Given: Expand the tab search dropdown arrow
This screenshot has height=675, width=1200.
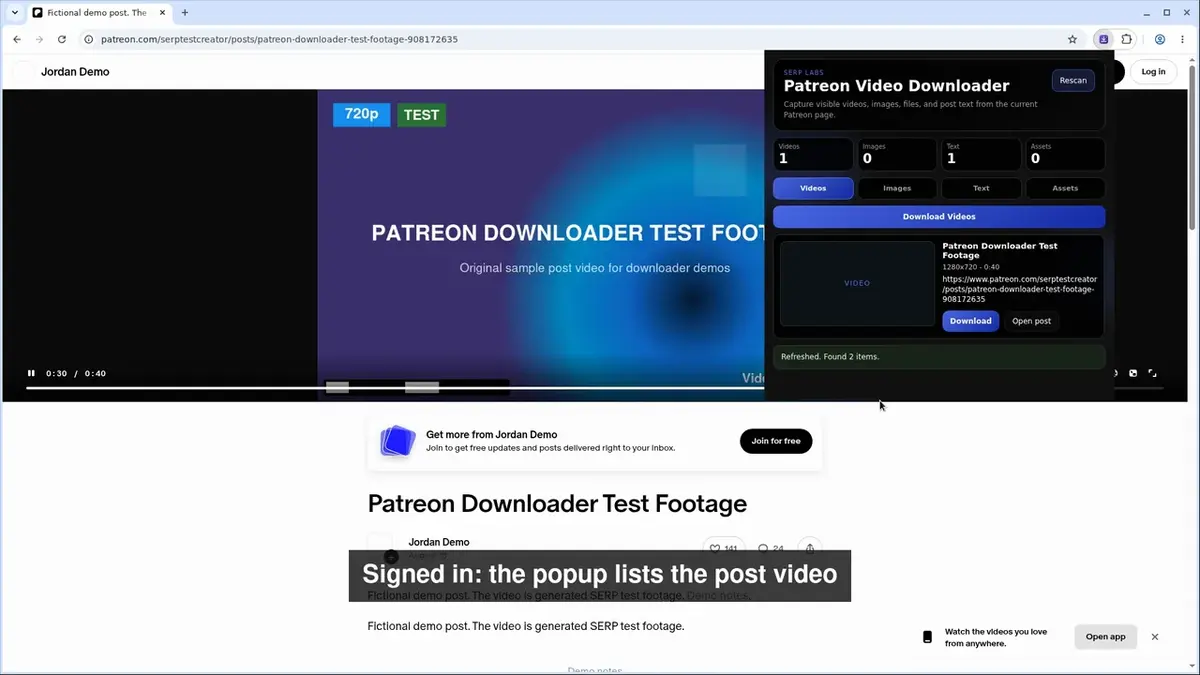Looking at the screenshot, I should click(14, 13).
